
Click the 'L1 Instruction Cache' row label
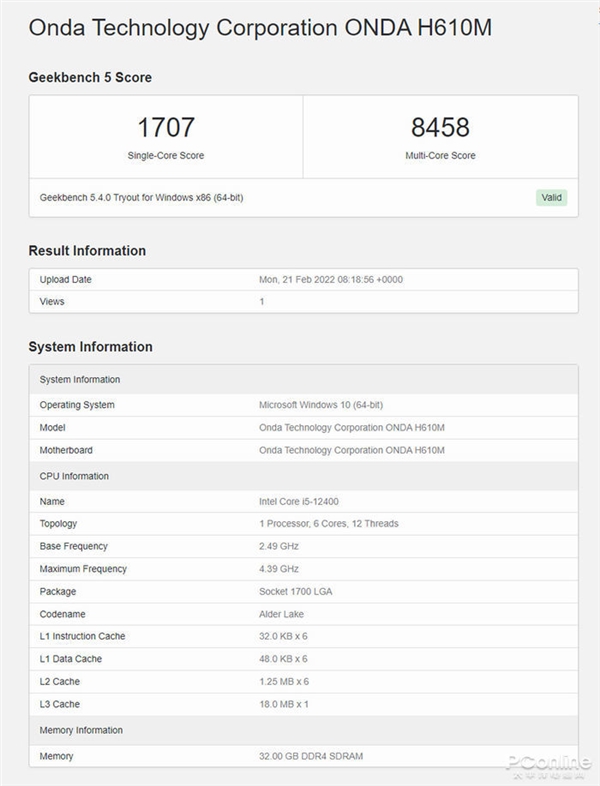pos(83,636)
